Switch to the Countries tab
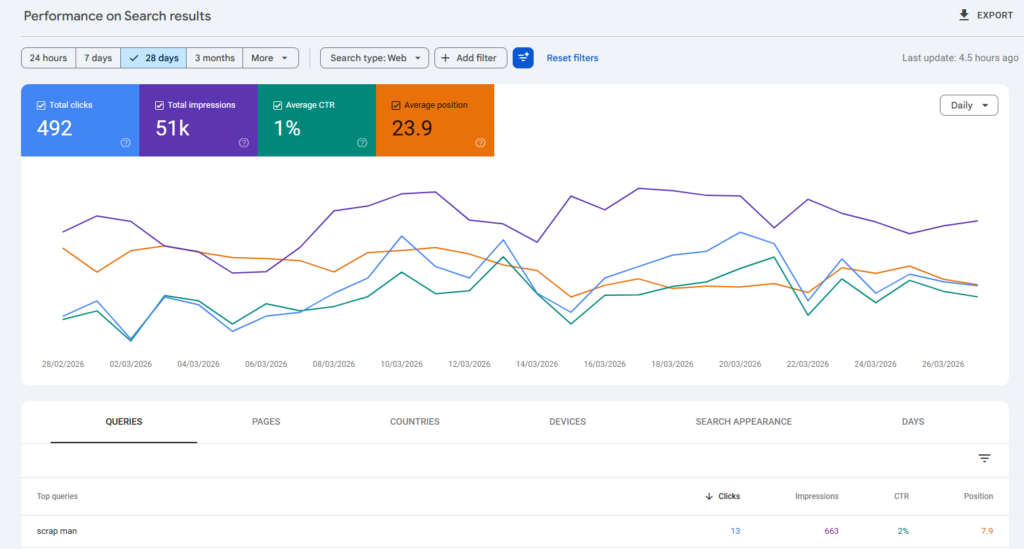 pos(414,422)
